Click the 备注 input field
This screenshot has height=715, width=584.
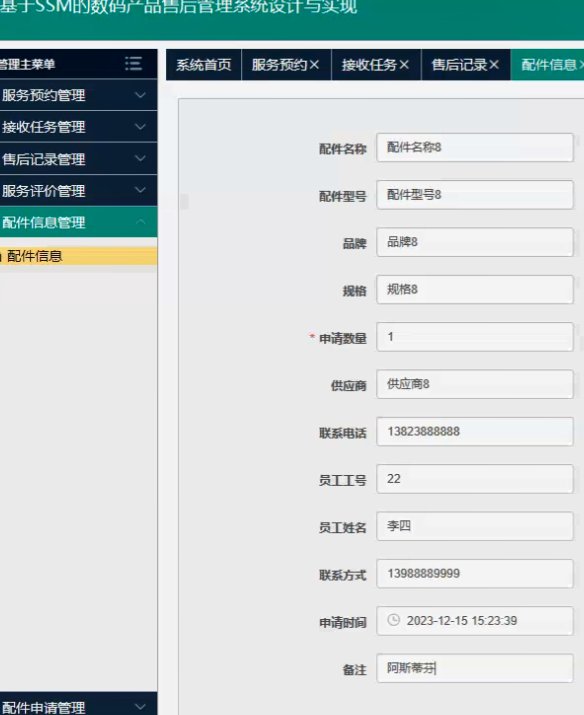(475, 668)
